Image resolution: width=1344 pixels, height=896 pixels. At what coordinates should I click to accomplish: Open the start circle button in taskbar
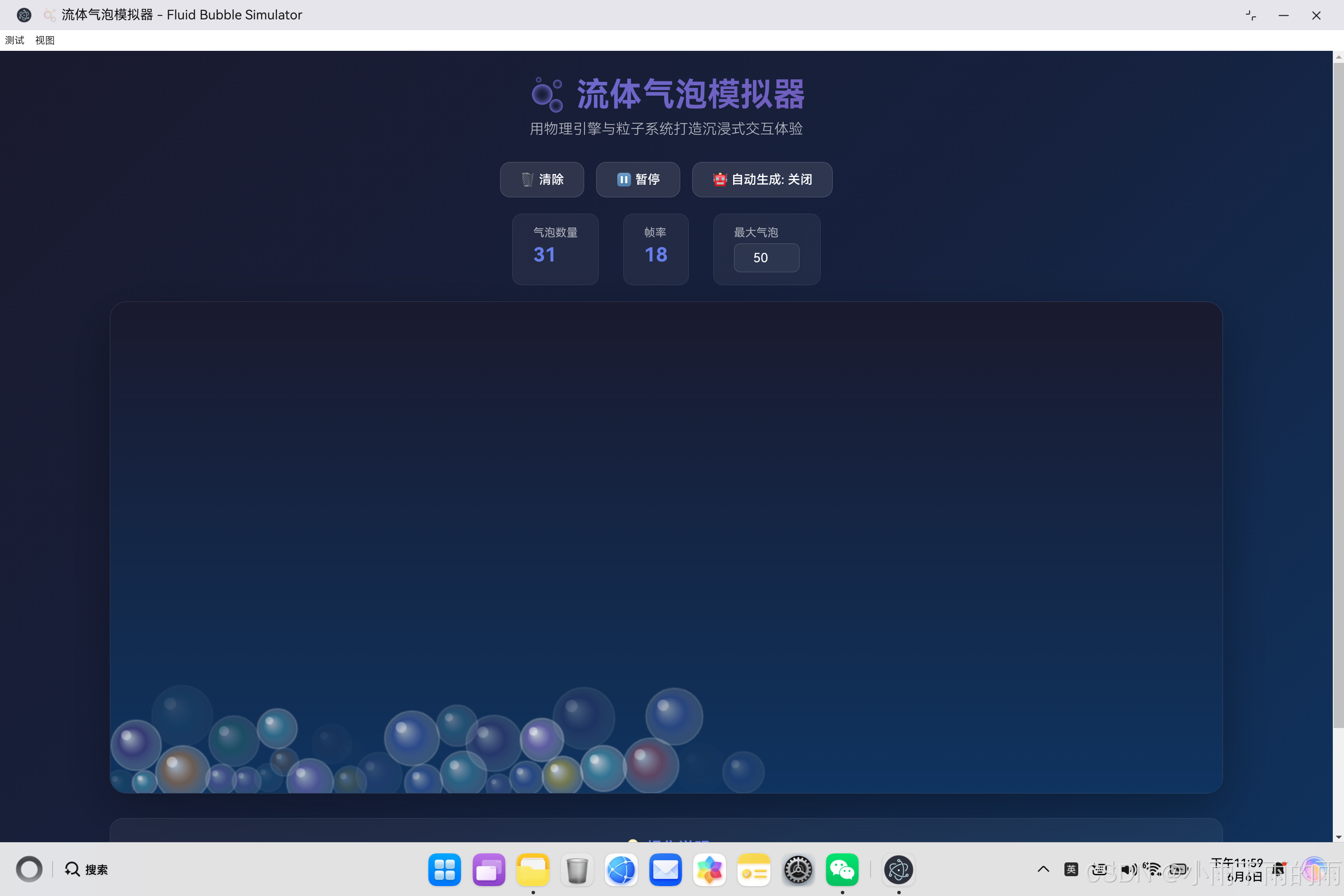[28, 869]
